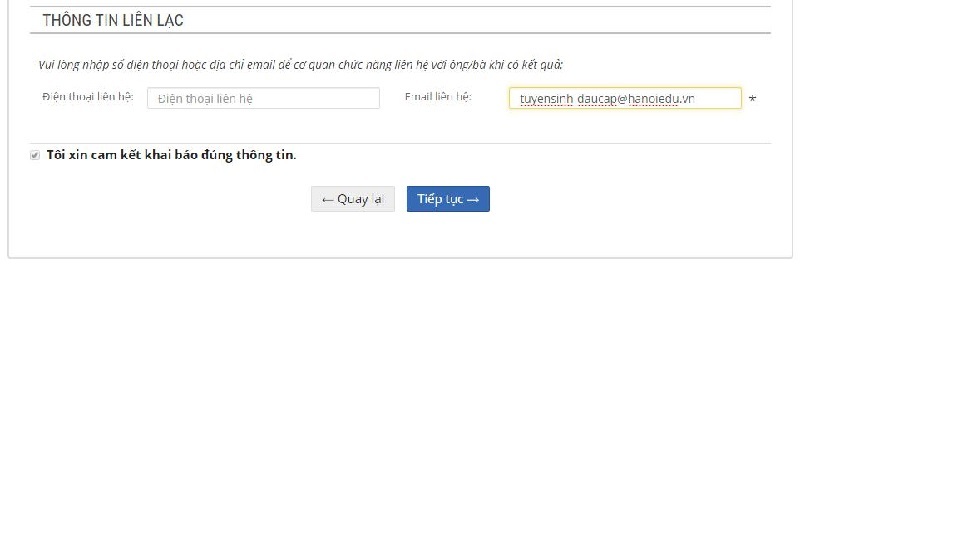Click the required asterisk beside the email field

coord(752,99)
